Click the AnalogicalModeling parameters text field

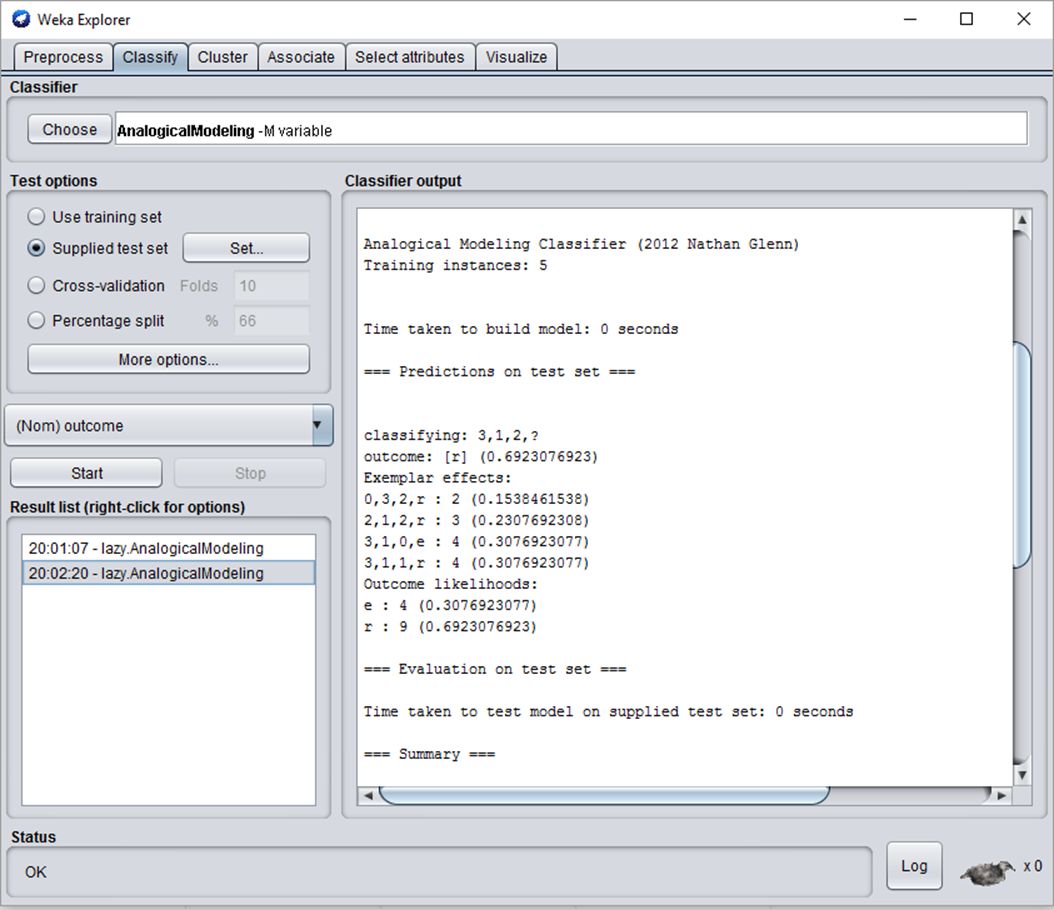(x=570, y=128)
